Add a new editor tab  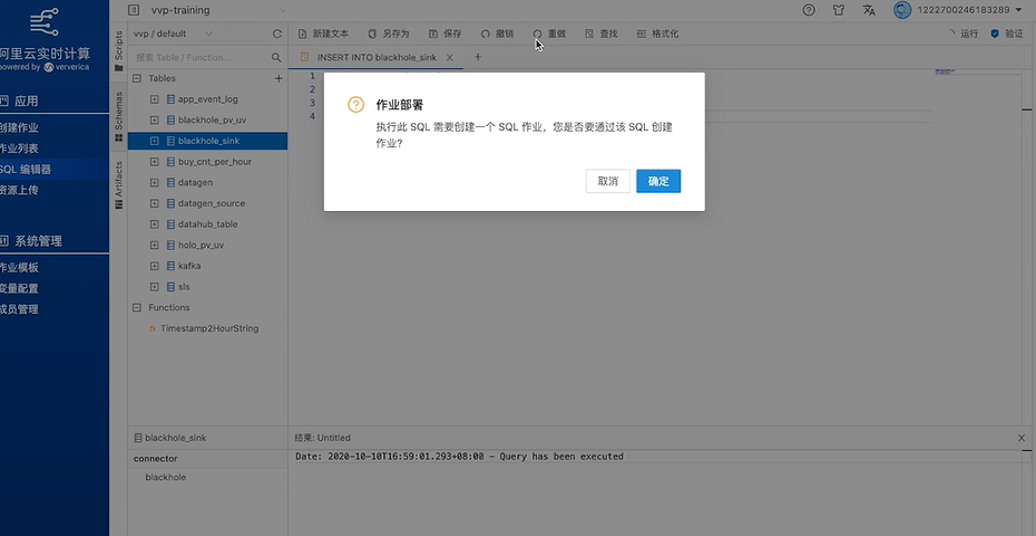click(x=478, y=57)
